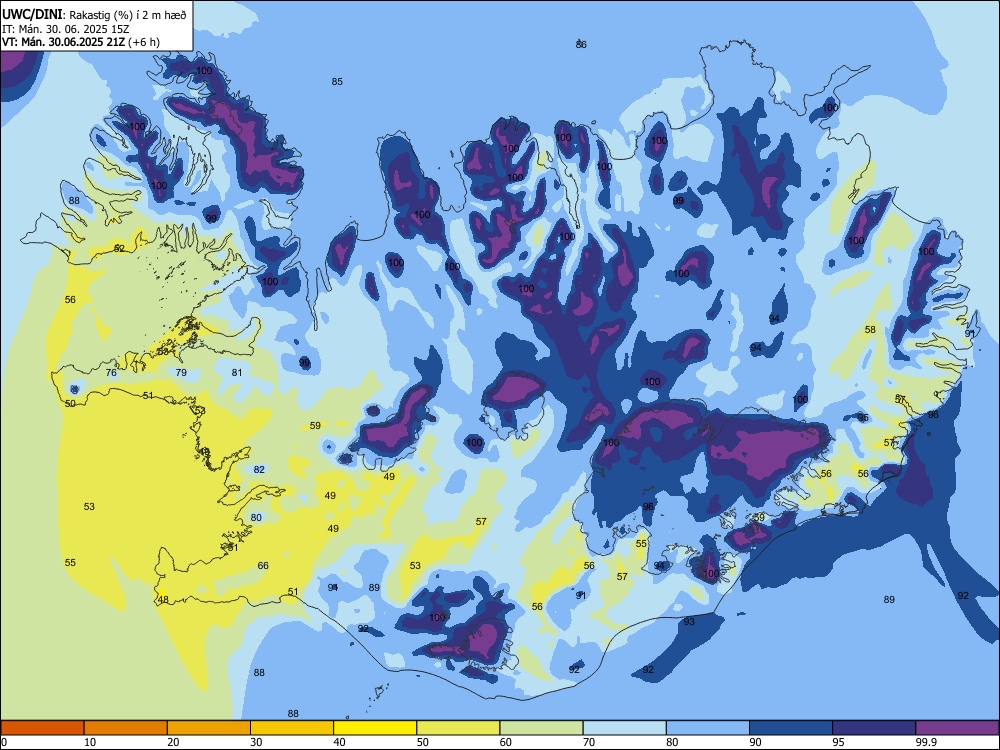The height and width of the screenshot is (750, 1000).
Task: Click legend tick label '70'
Action: 589,742
